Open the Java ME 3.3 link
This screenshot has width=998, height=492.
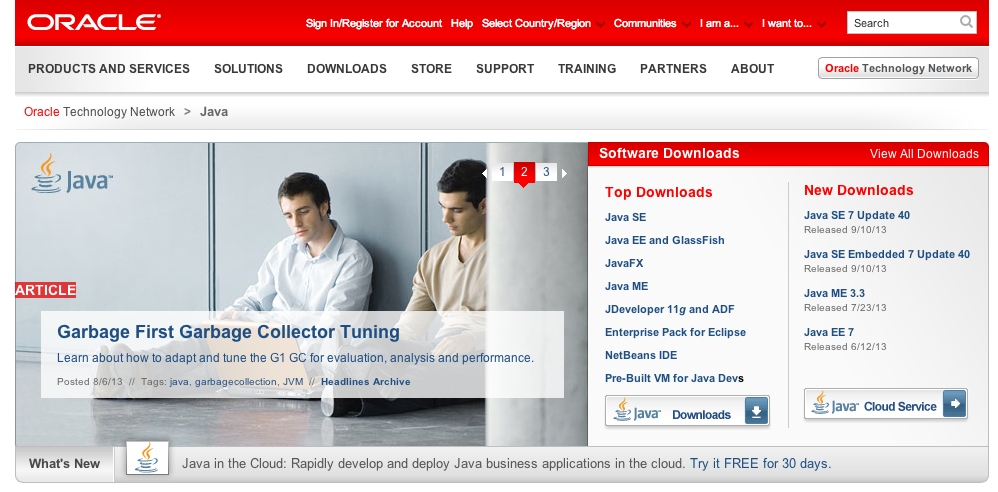coord(834,293)
